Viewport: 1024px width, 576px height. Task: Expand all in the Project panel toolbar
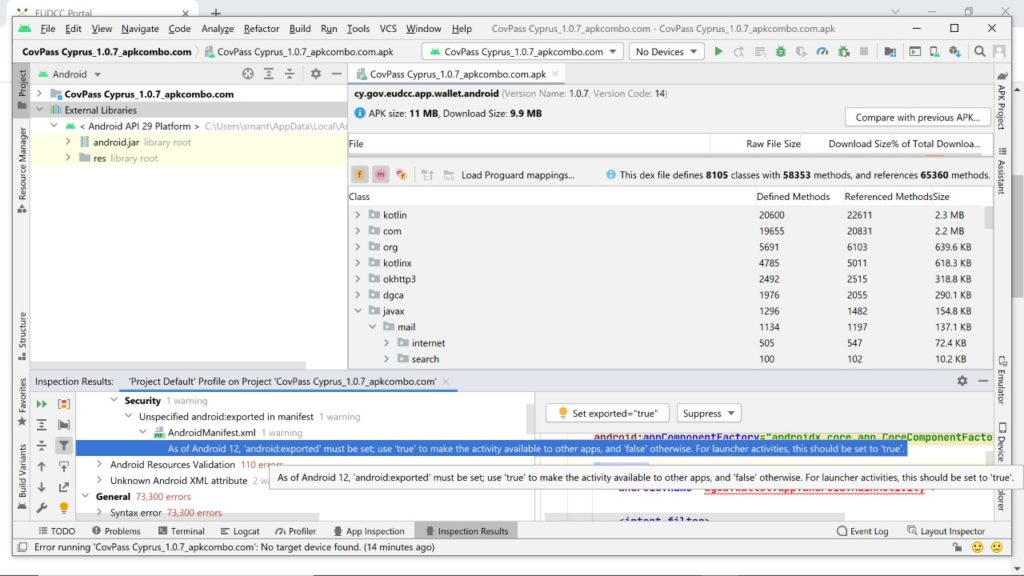(x=268, y=74)
